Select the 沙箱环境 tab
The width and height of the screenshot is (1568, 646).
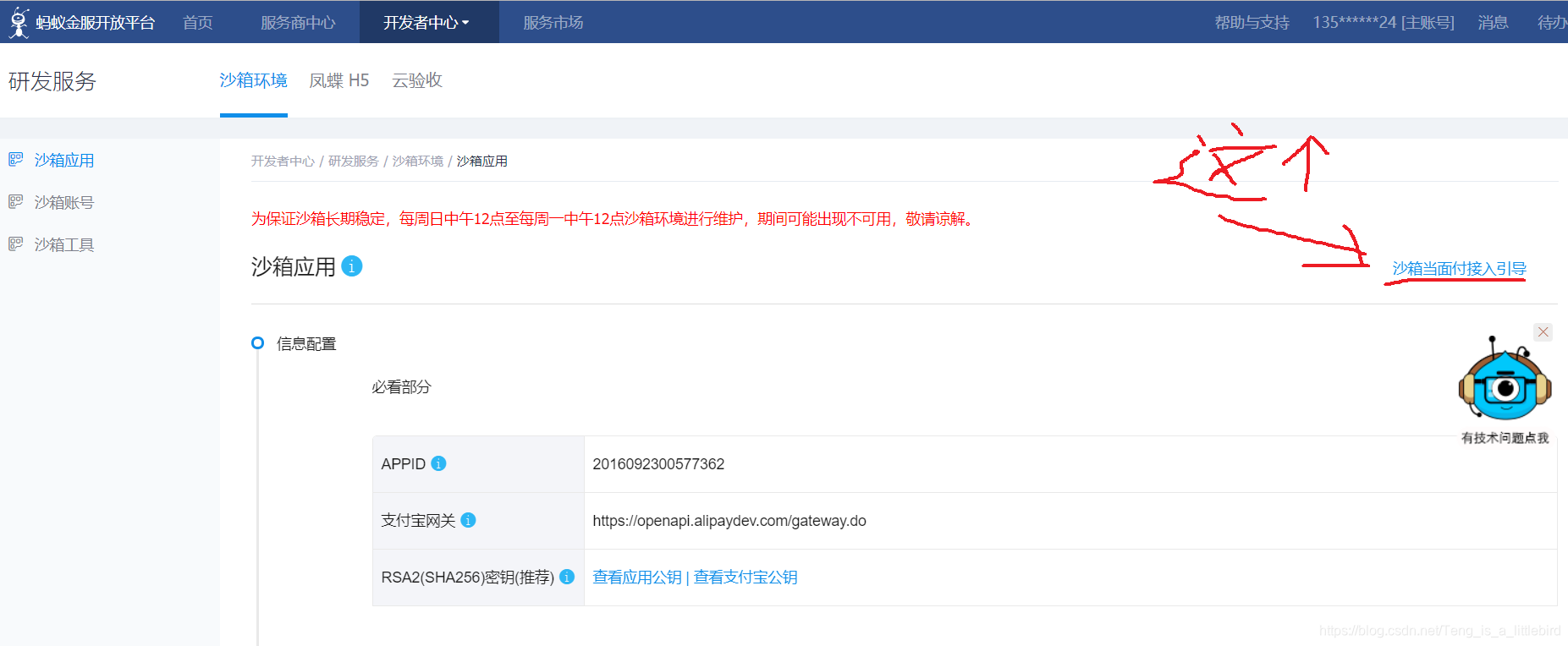click(x=254, y=80)
